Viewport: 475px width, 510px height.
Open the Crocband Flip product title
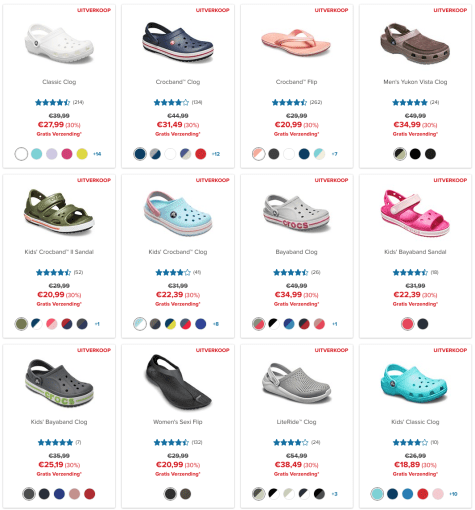[x=296, y=82]
